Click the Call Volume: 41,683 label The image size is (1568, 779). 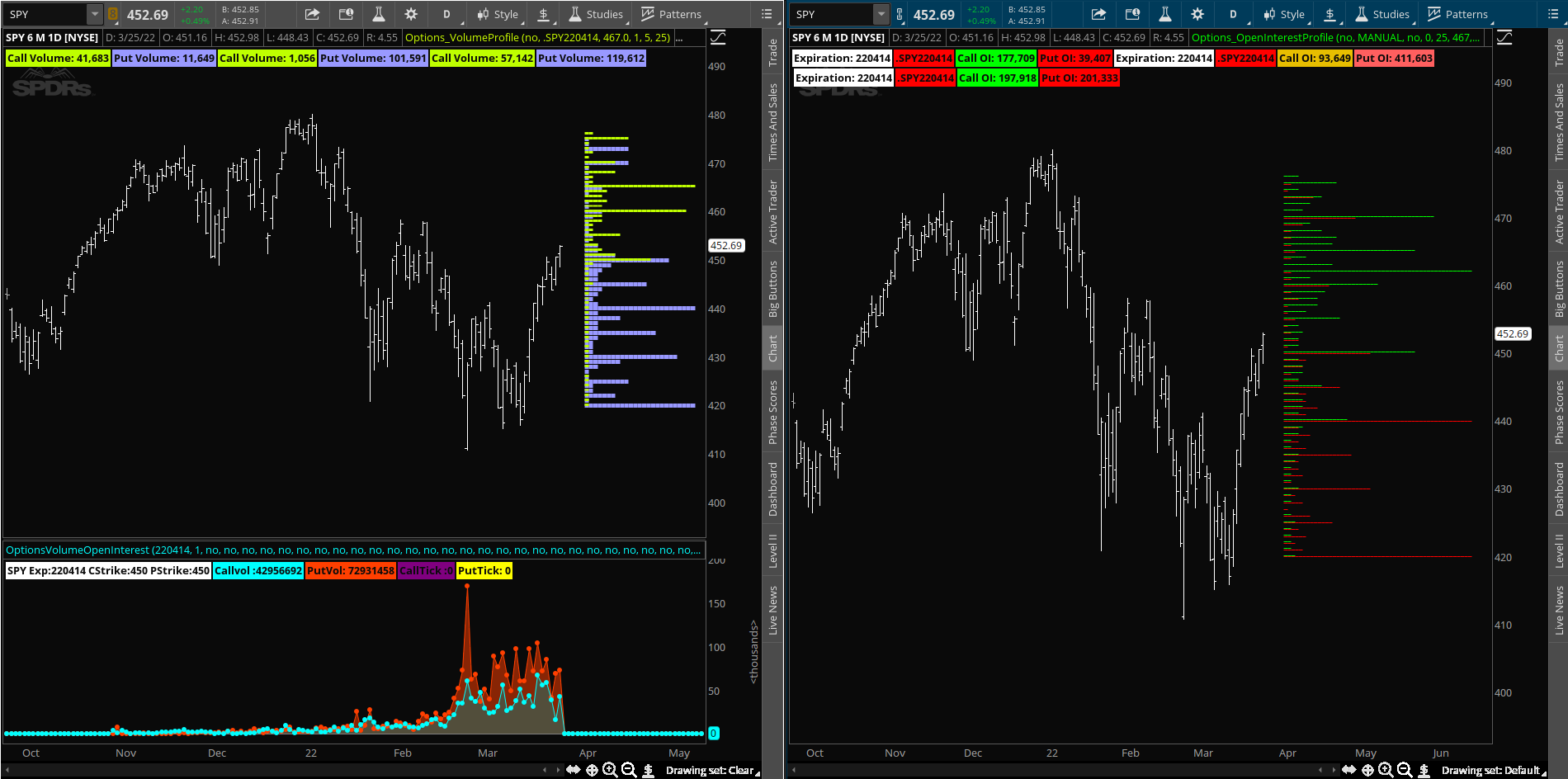pos(58,58)
